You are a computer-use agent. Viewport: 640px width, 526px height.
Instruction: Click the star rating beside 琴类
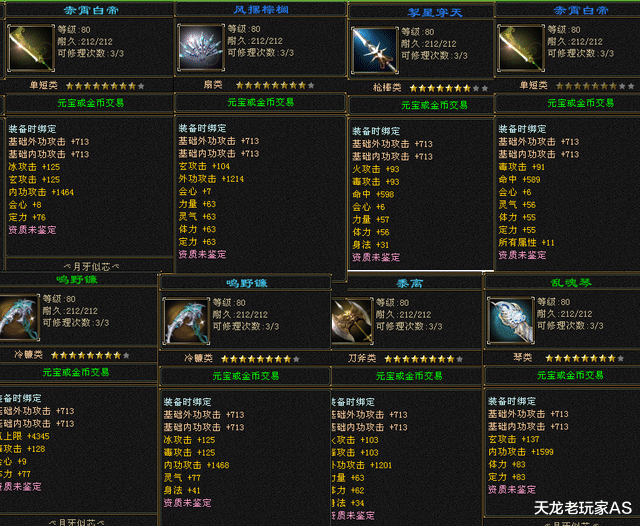click(585, 358)
